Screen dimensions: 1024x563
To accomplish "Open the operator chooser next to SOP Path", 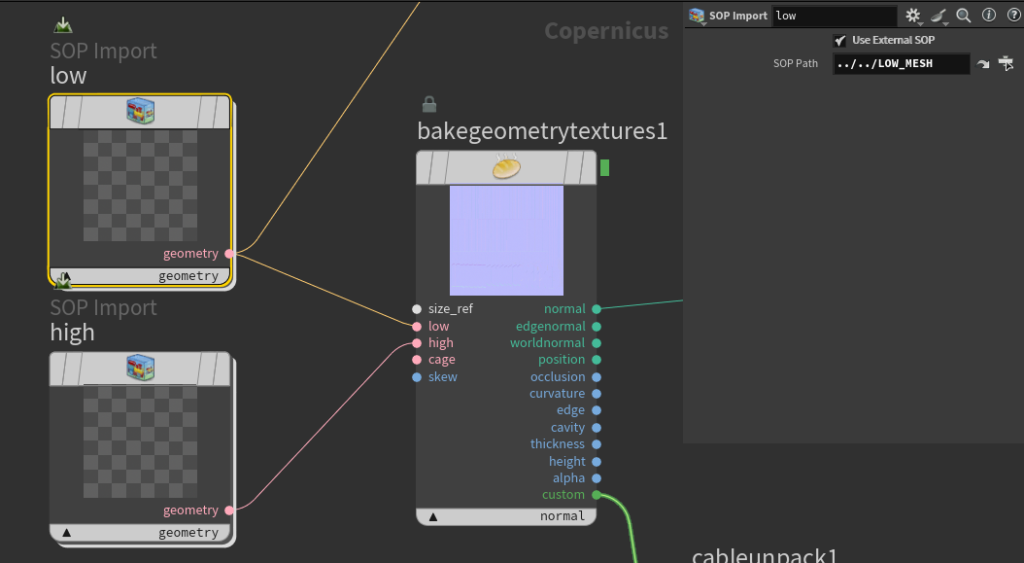I will [1005, 64].
